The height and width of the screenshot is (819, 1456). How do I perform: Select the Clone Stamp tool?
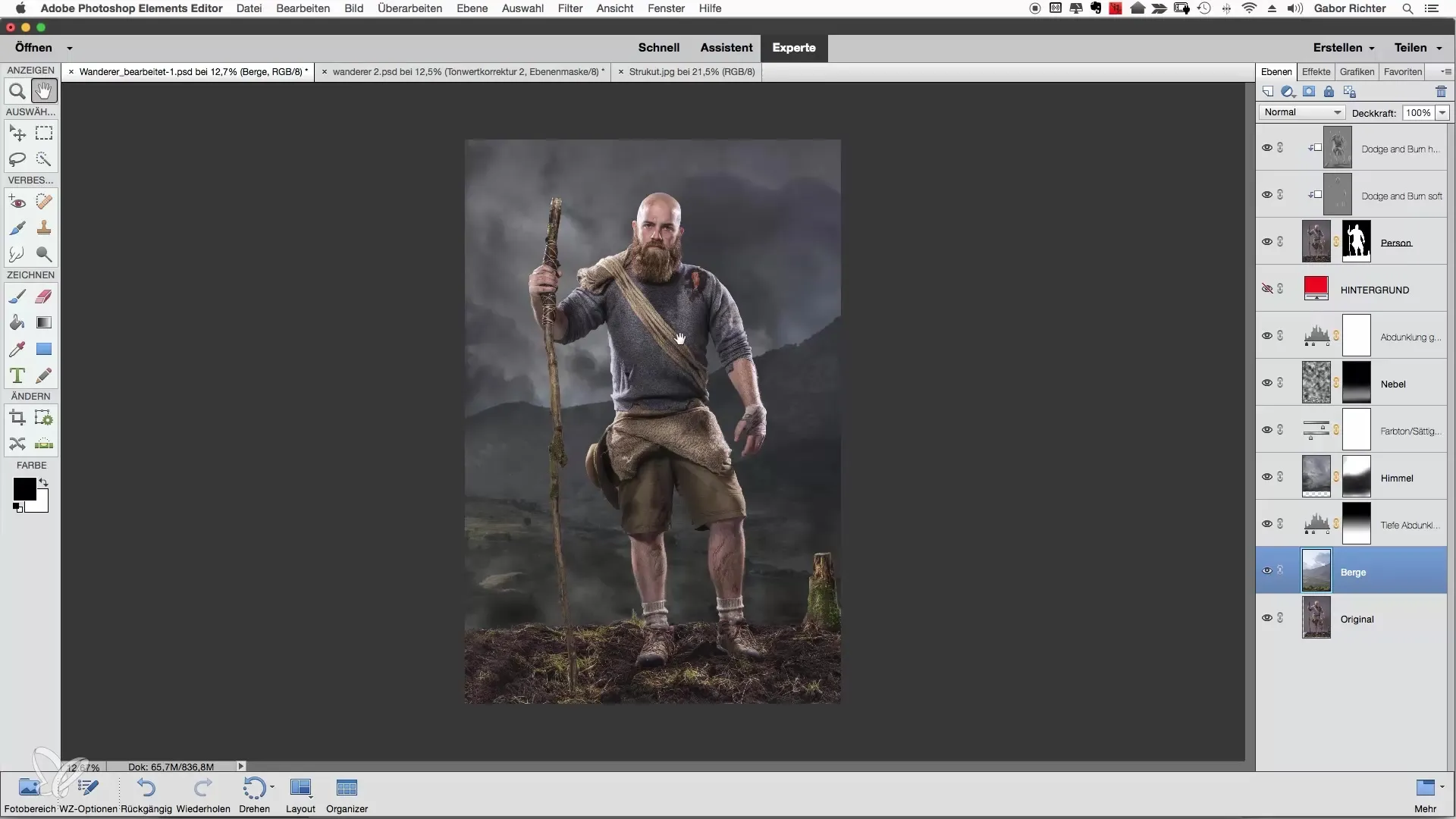[44, 227]
